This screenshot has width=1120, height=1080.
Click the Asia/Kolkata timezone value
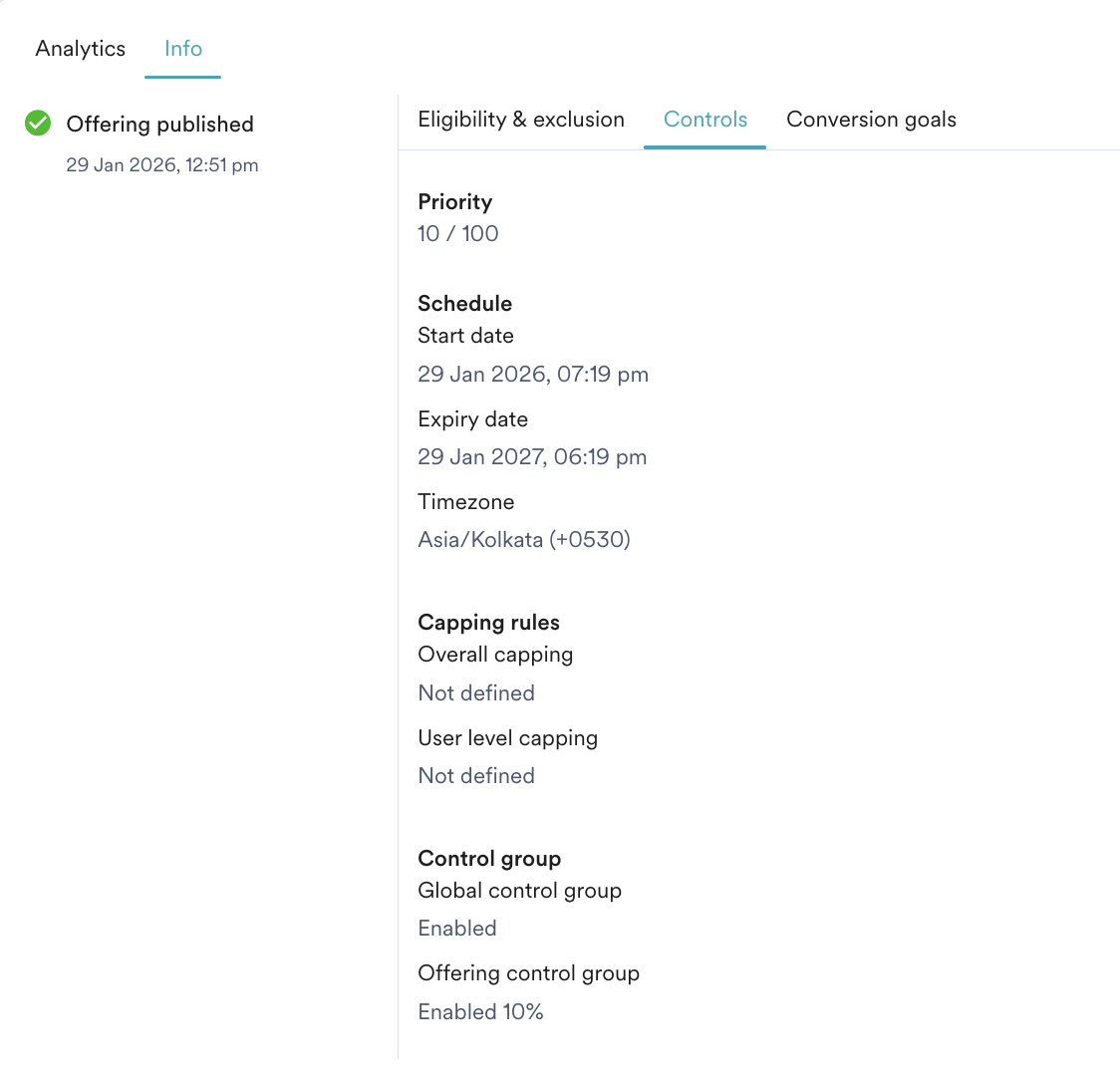pyautogui.click(x=524, y=539)
